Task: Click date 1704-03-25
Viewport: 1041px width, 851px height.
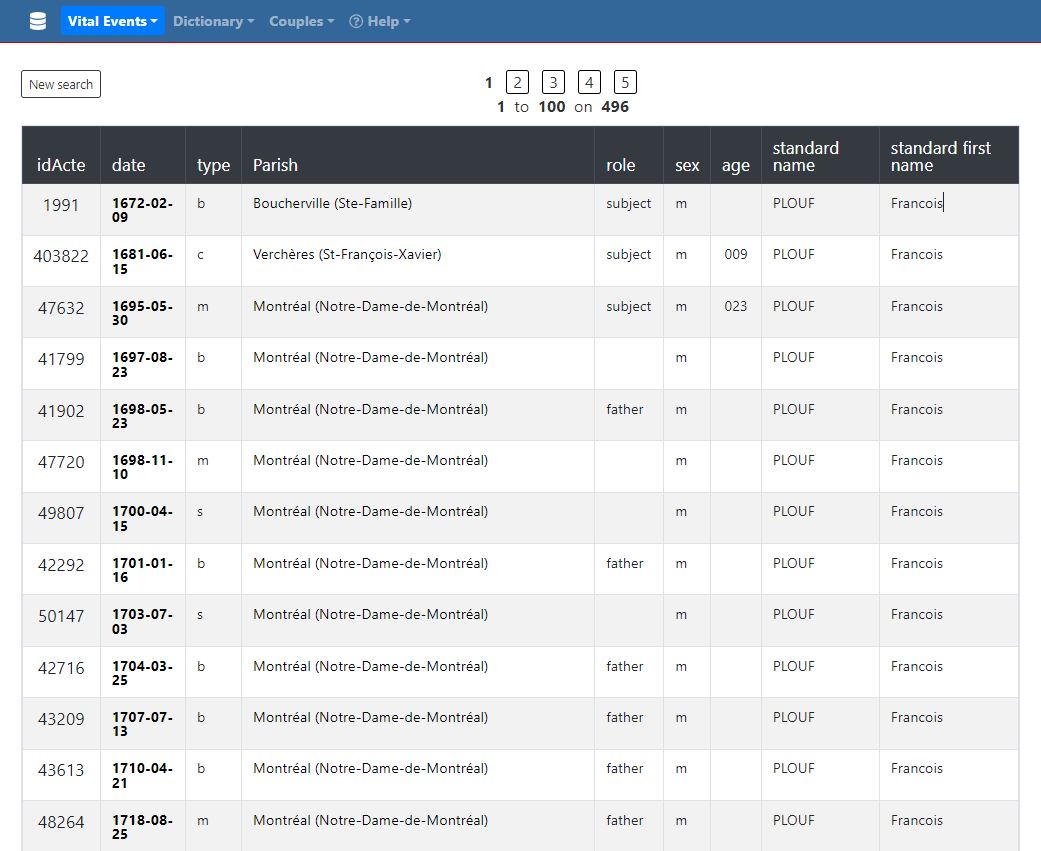Action: point(142,672)
